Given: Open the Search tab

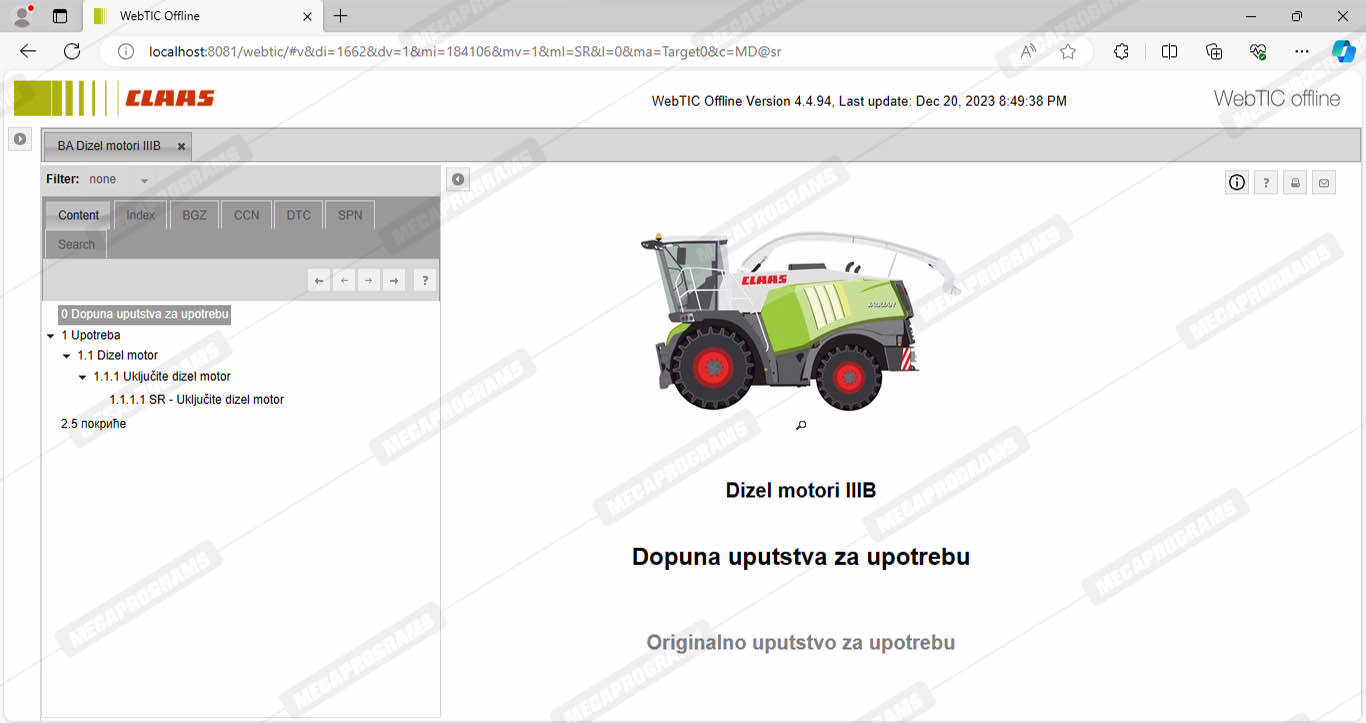Looking at the screenshot, I should [76, 244].
